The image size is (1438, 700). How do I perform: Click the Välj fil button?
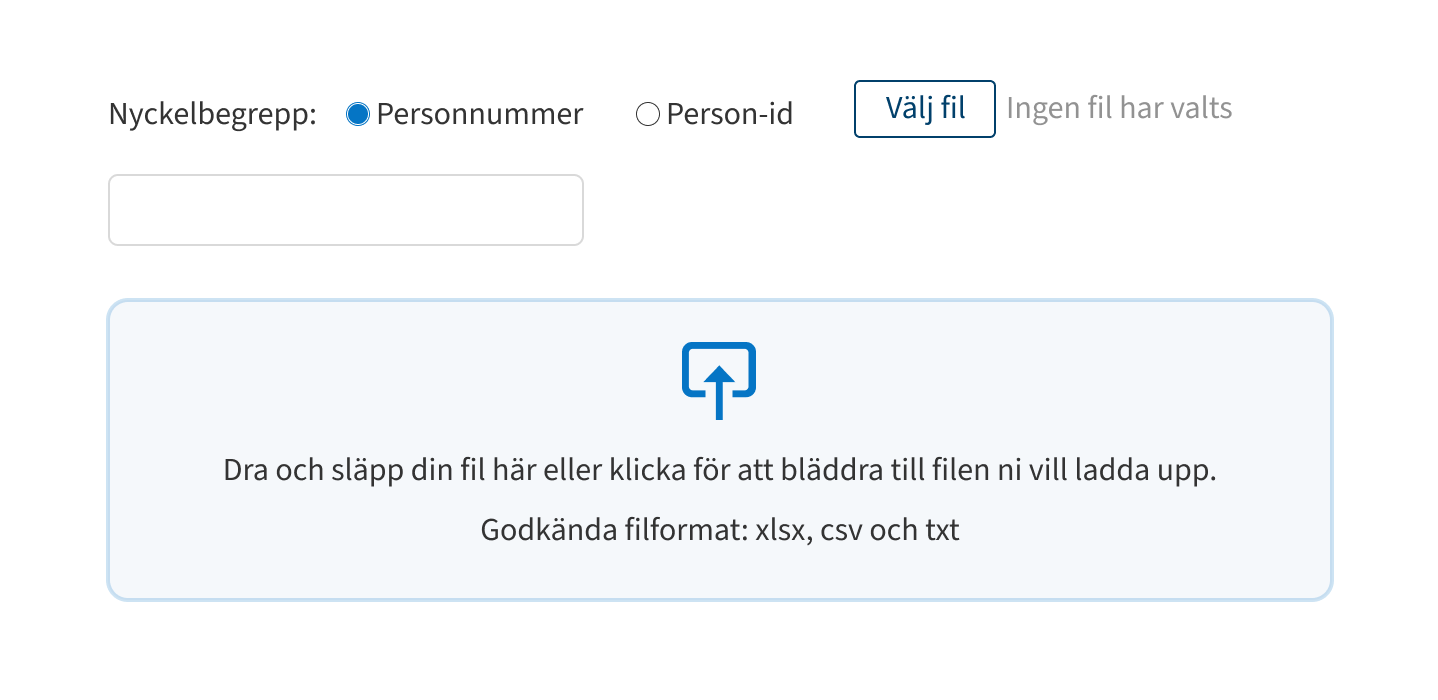[x=925, y=109]
